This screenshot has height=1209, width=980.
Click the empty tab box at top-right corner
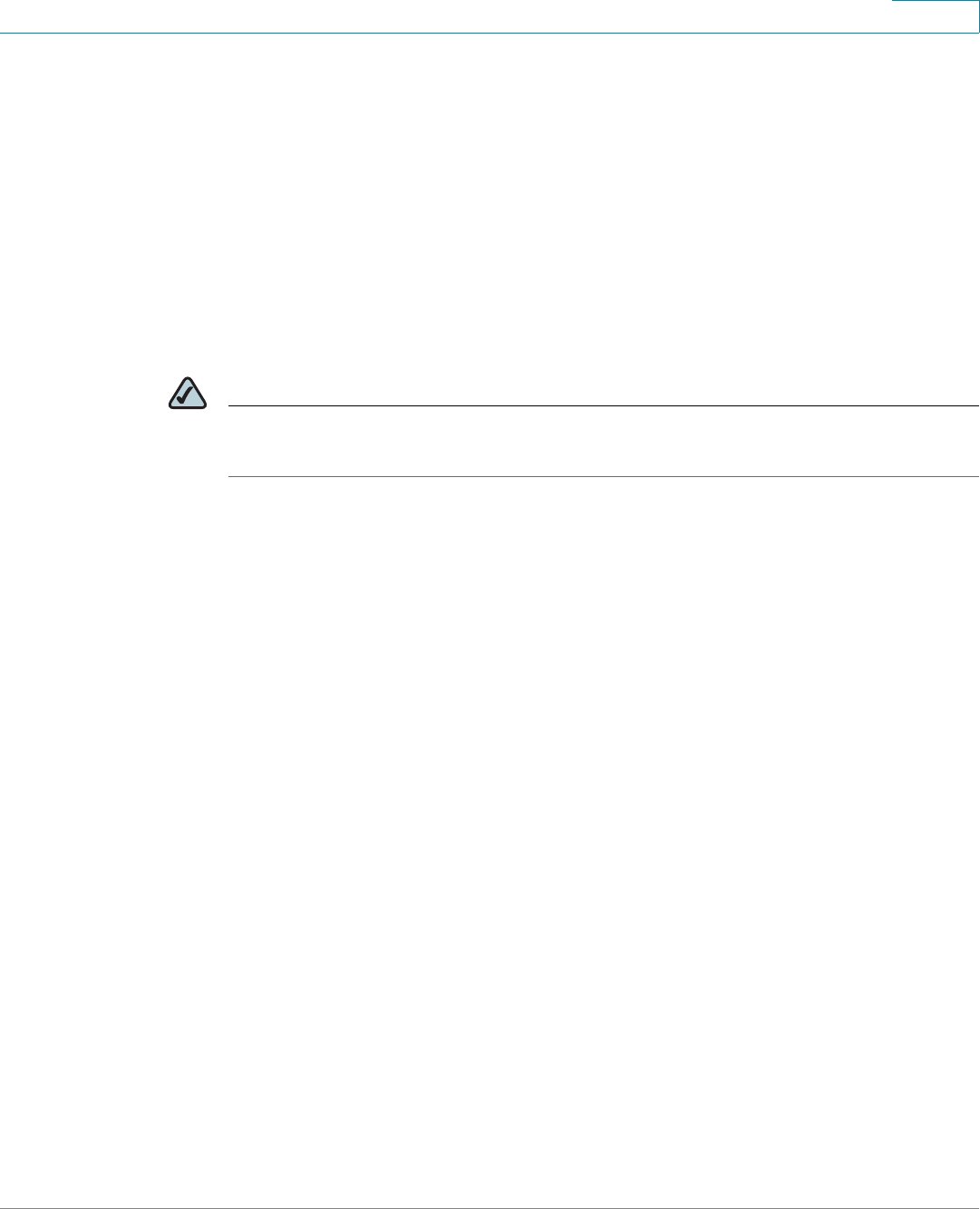[x=935, y=16]
